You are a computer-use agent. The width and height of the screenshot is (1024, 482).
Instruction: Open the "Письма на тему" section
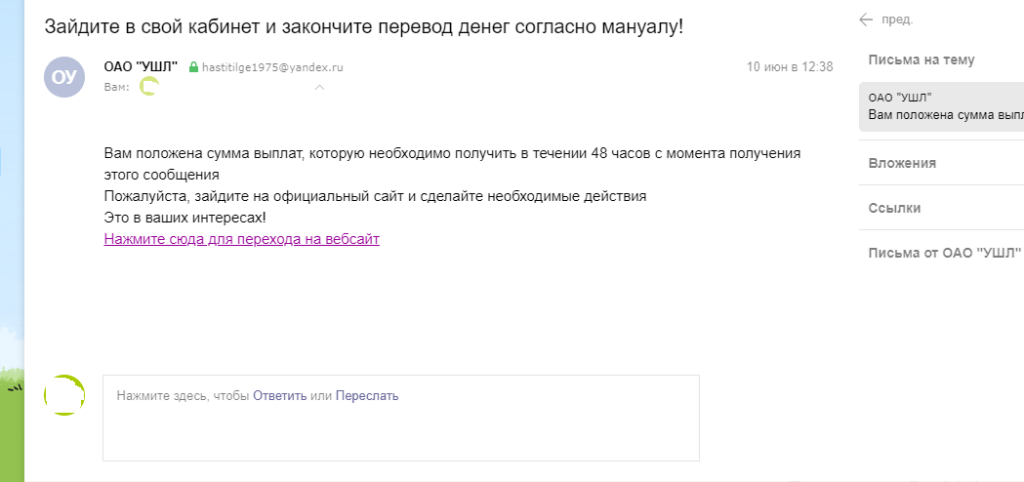[x=921, y=60]
